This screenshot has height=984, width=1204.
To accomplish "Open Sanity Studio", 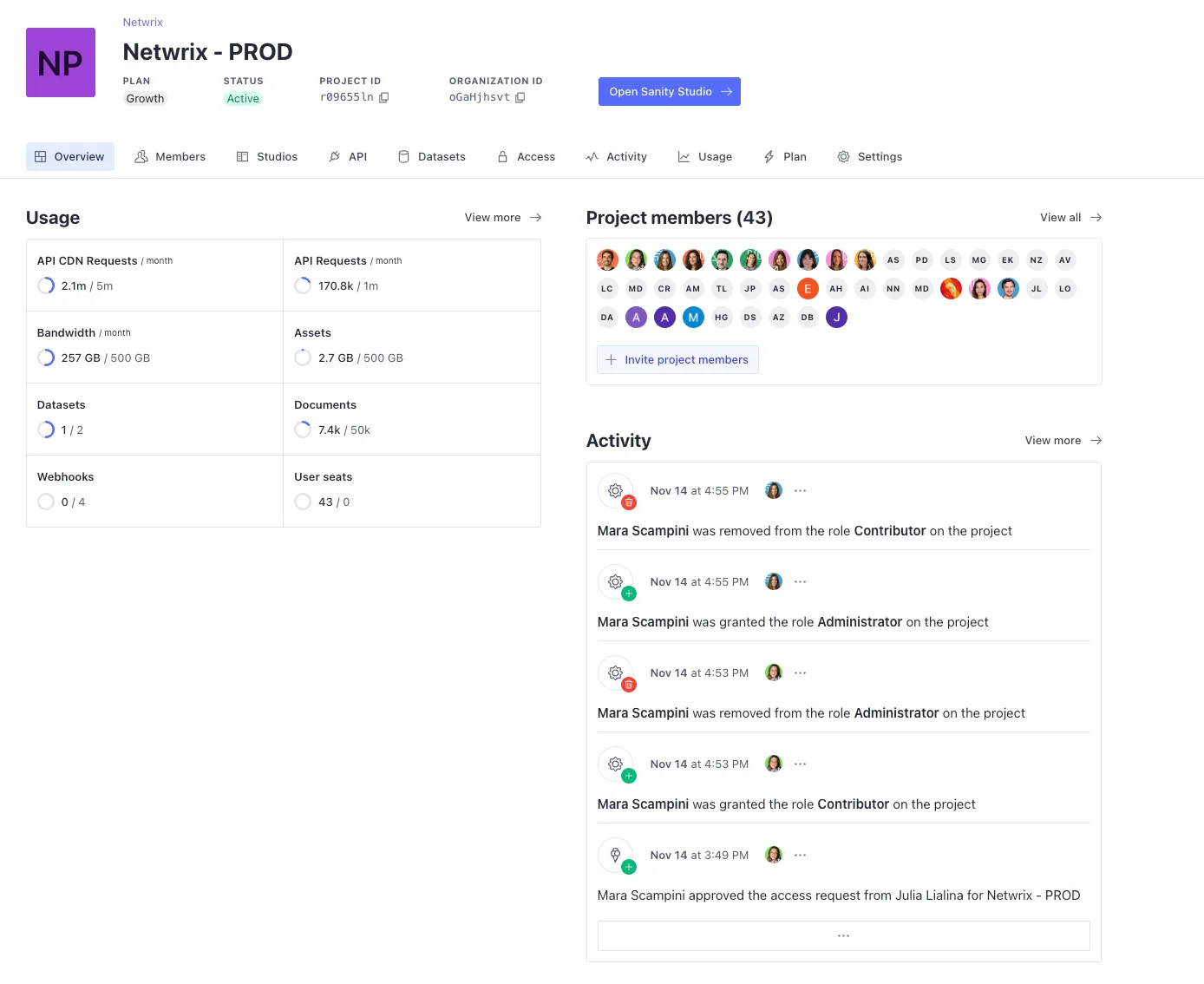I will [669, 91].
